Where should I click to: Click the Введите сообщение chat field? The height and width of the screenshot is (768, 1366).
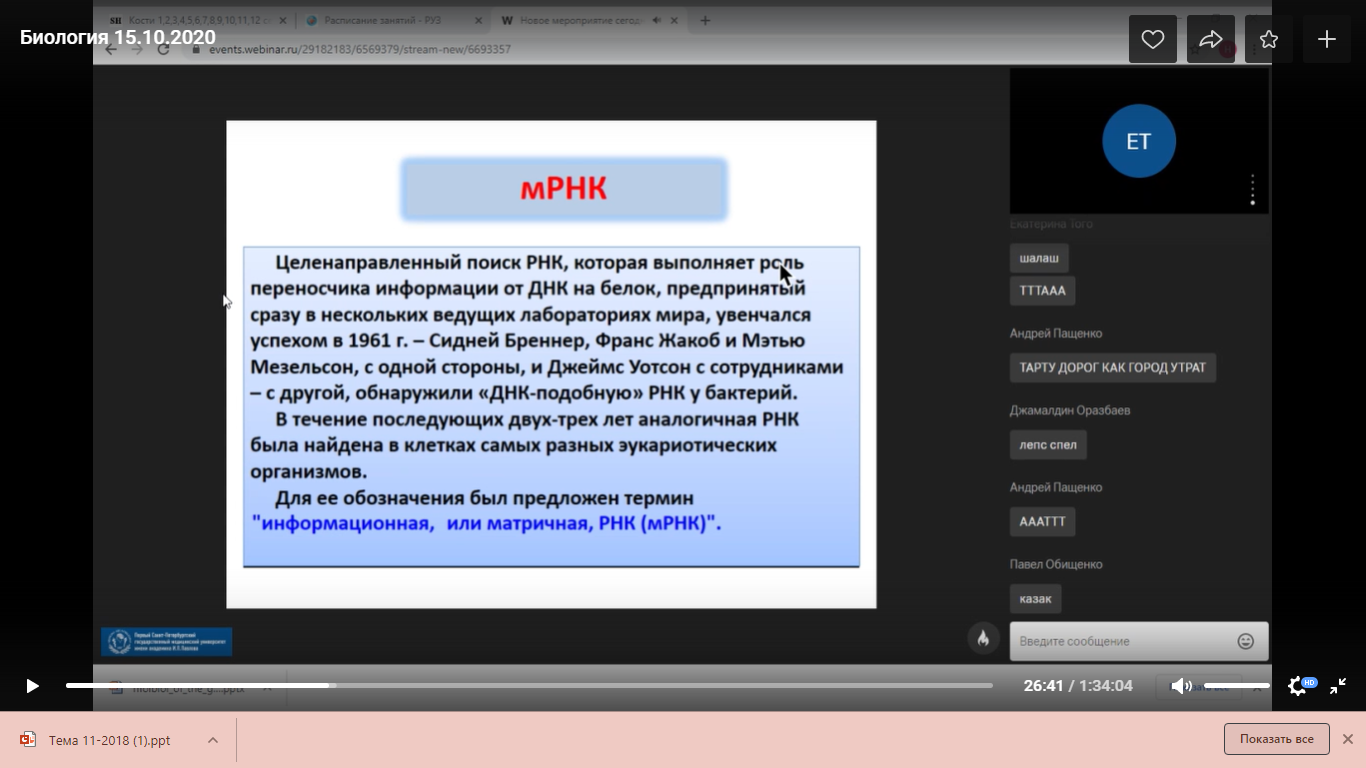point(1139,641)
